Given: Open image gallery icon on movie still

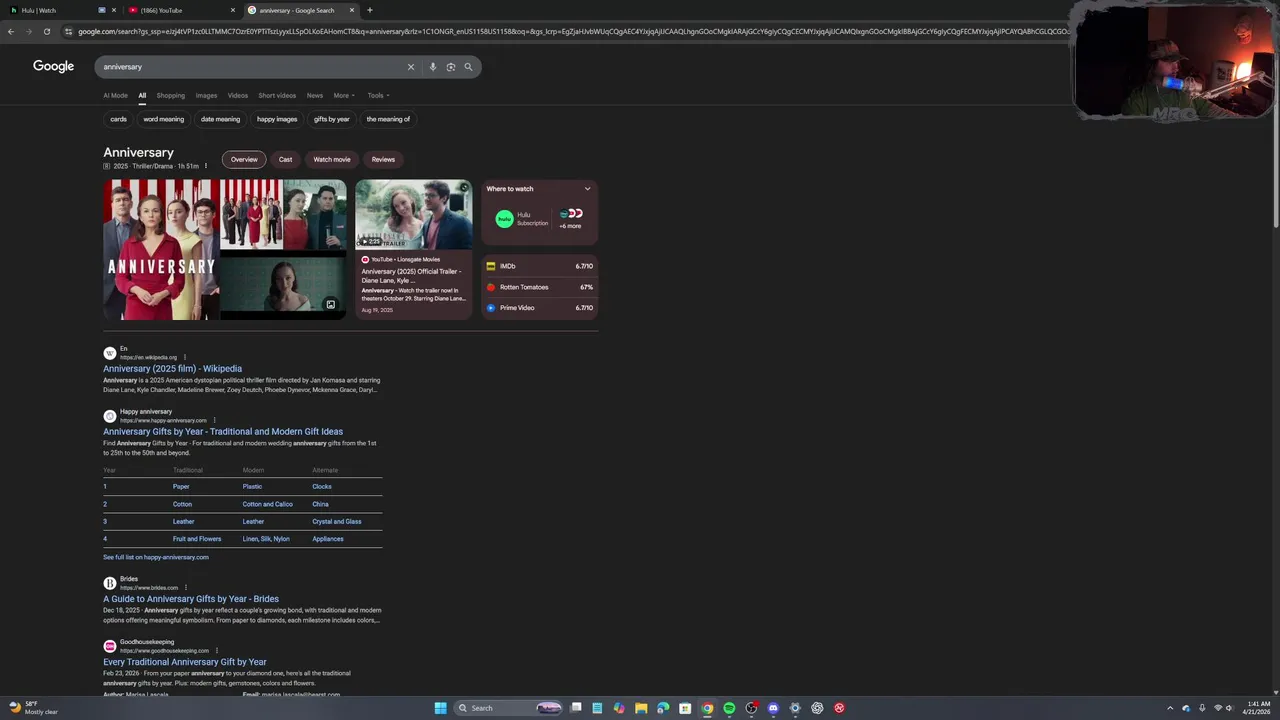Looking at the screenshot, I should coord(331,305).
